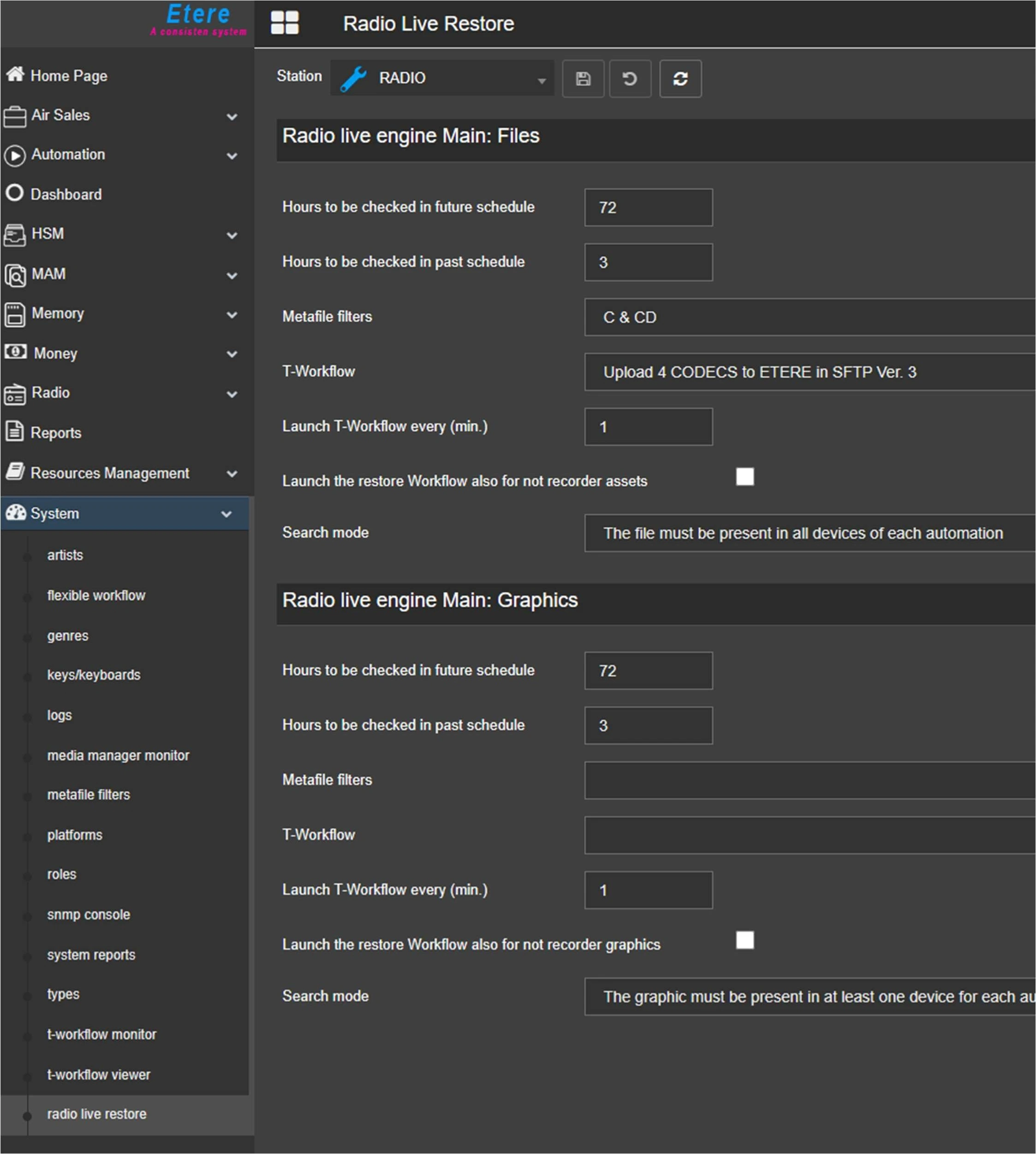1036x1154 pixels.
Task: Go to radio live restore page
Action: 96,1113
